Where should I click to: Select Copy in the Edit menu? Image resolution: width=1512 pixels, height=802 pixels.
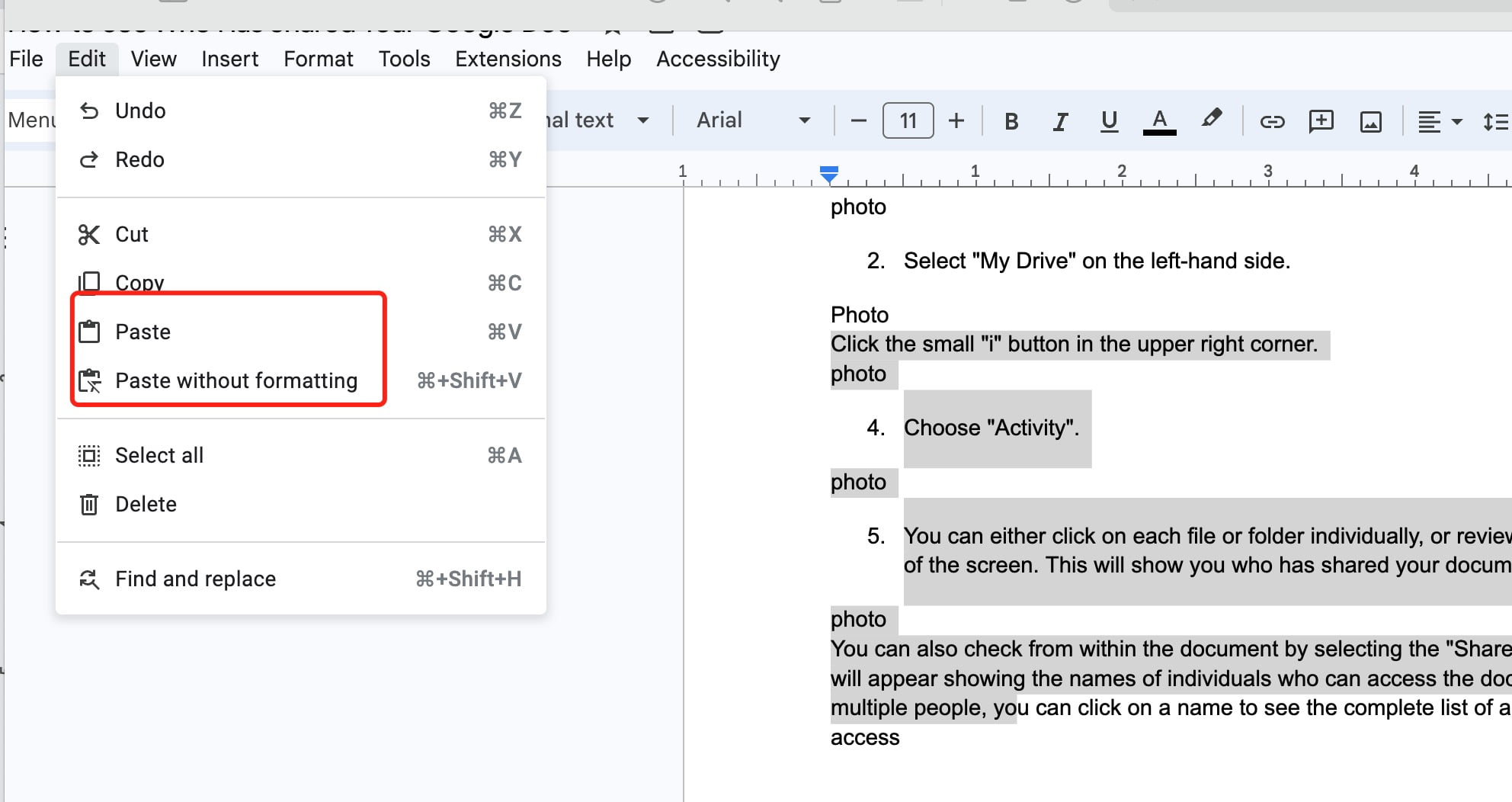[x=300, y=283]
